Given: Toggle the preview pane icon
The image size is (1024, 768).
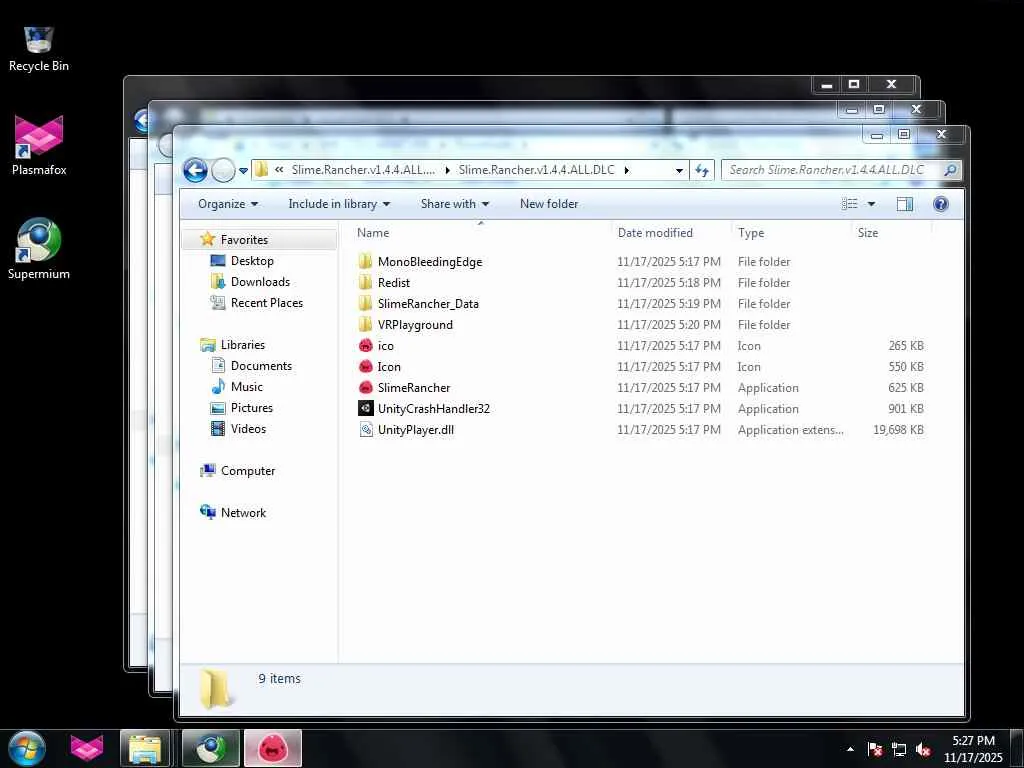Looking at the screenshot, I should click(904, 204).
